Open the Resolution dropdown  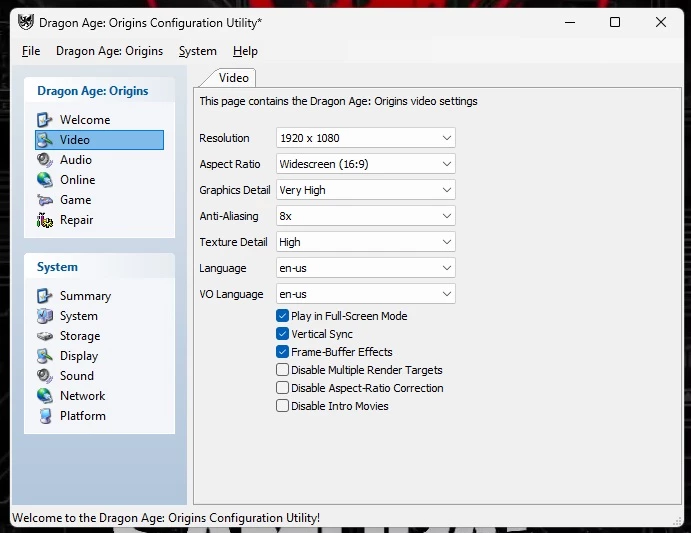[366, 138]
